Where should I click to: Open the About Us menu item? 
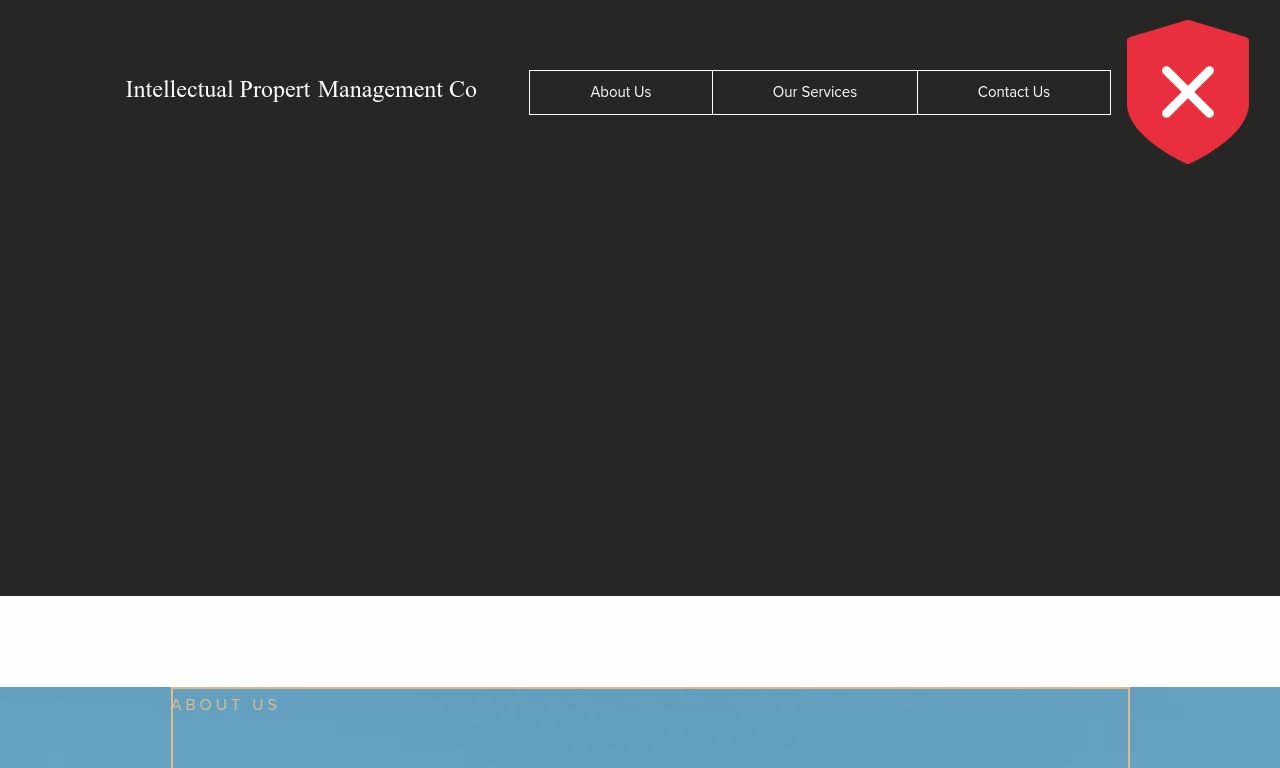621,92
